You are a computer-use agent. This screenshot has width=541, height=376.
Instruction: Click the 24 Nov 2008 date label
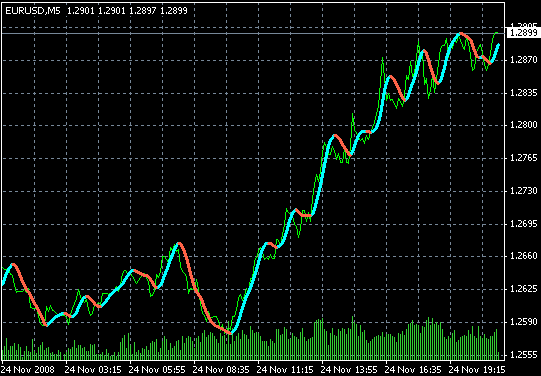28,370
